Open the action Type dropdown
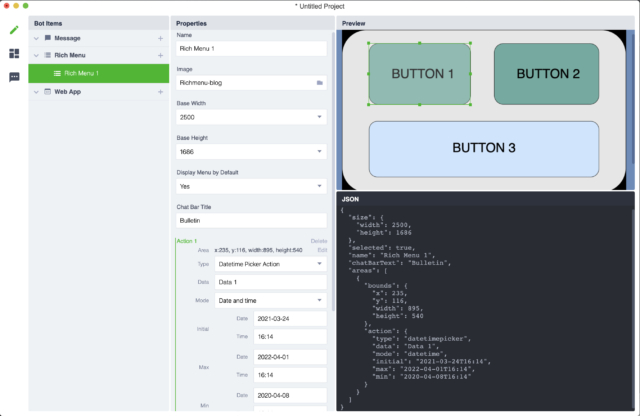Screen dimensions: 640x416 [318, 264]
